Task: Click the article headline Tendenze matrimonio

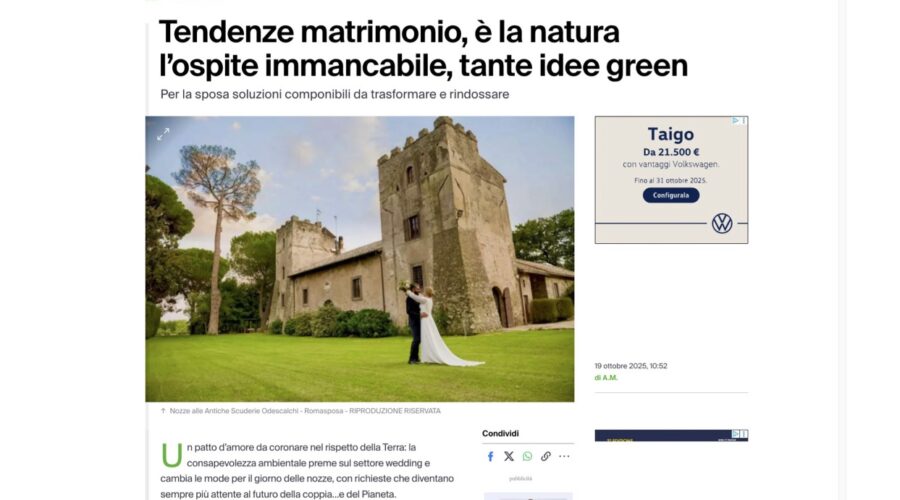Action: [423, 48]
